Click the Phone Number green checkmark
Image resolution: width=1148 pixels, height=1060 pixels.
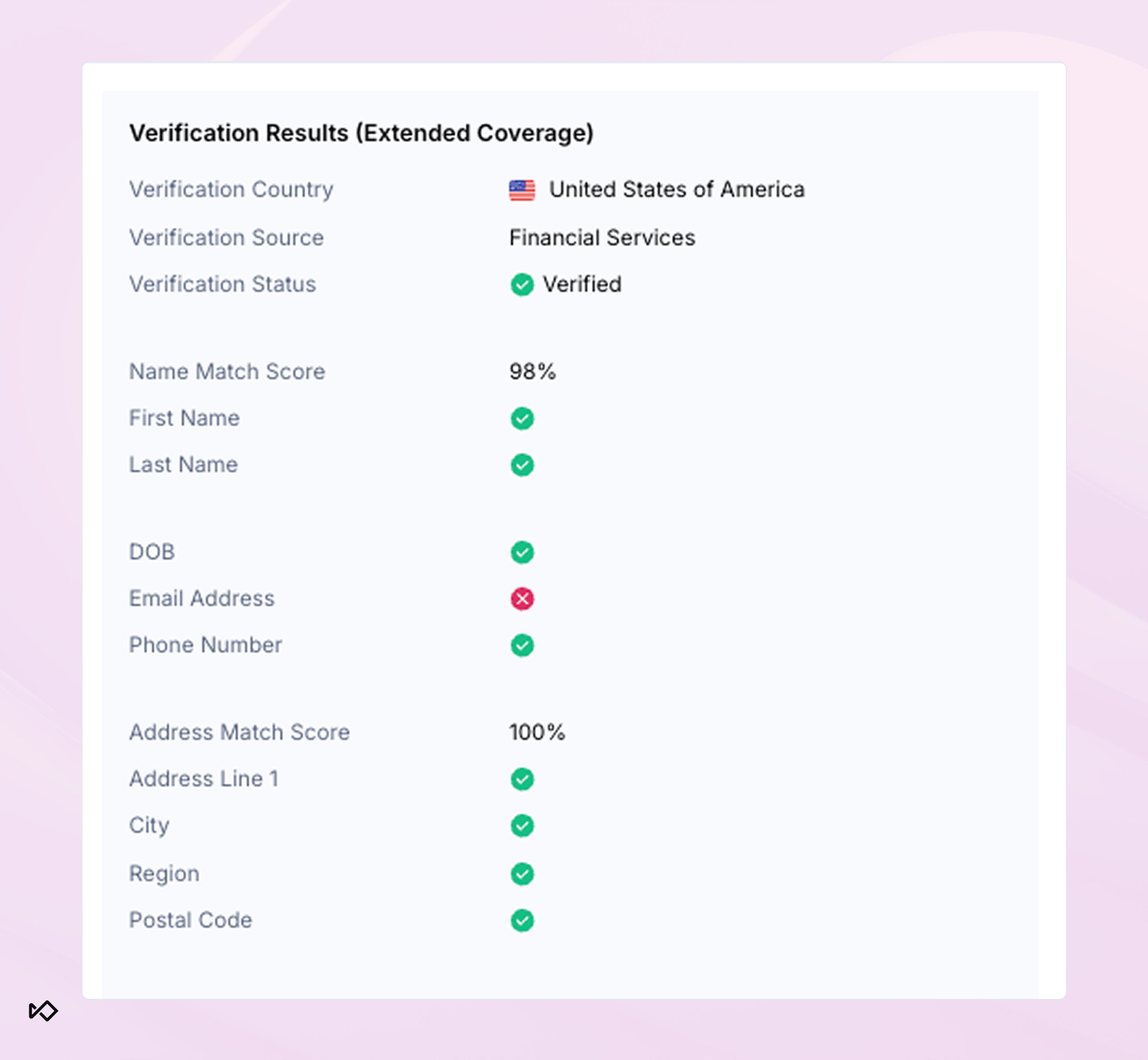point(522,645)
